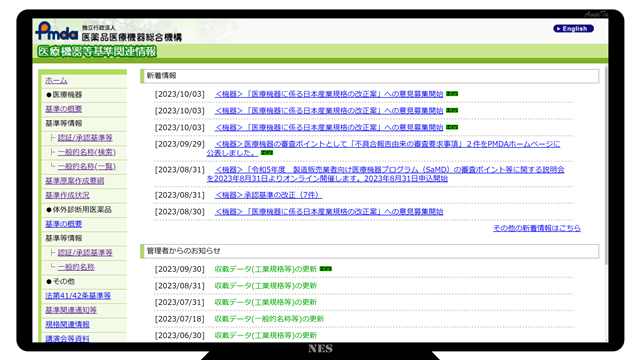The height and width of the screenshot is (360, 640).
Task: Click the ●体外診断用医薬品 sidebar heading
Action: coord(79,209)
